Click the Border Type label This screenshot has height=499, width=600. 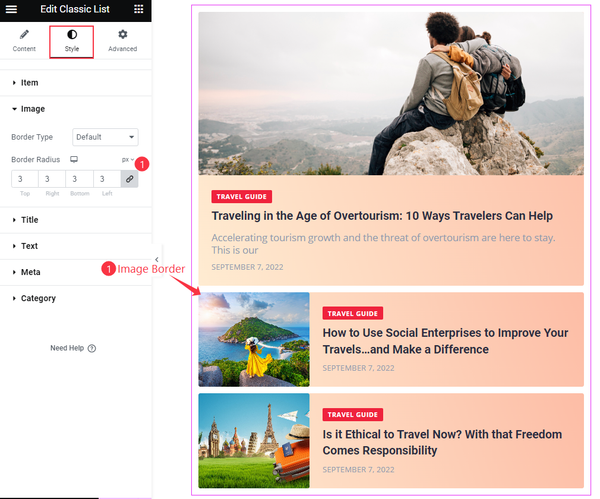32,137
